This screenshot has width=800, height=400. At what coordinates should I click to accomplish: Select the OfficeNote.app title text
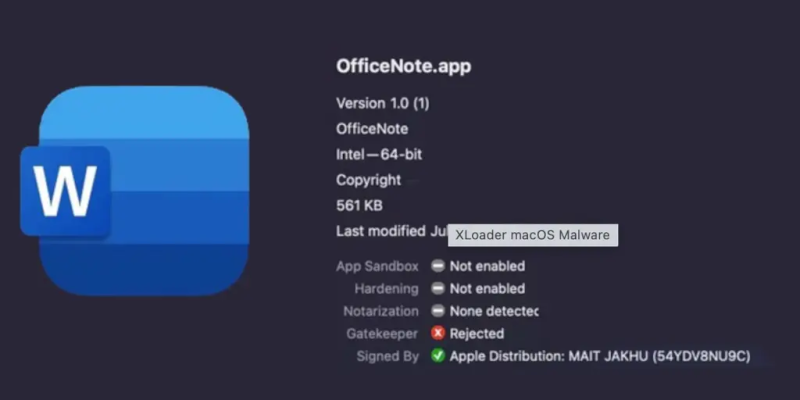tap(403, 67)
